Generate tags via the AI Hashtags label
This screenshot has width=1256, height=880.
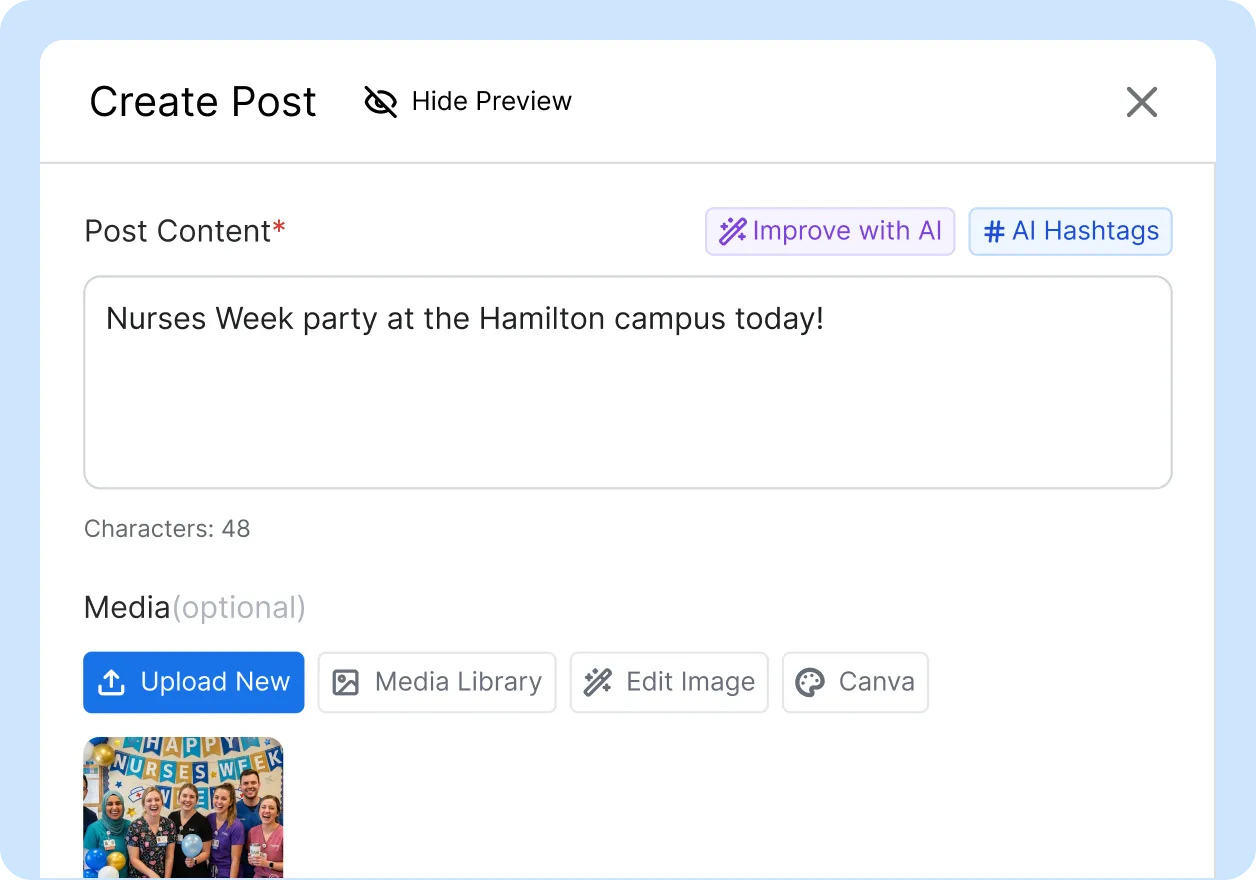pos(1085,232)
